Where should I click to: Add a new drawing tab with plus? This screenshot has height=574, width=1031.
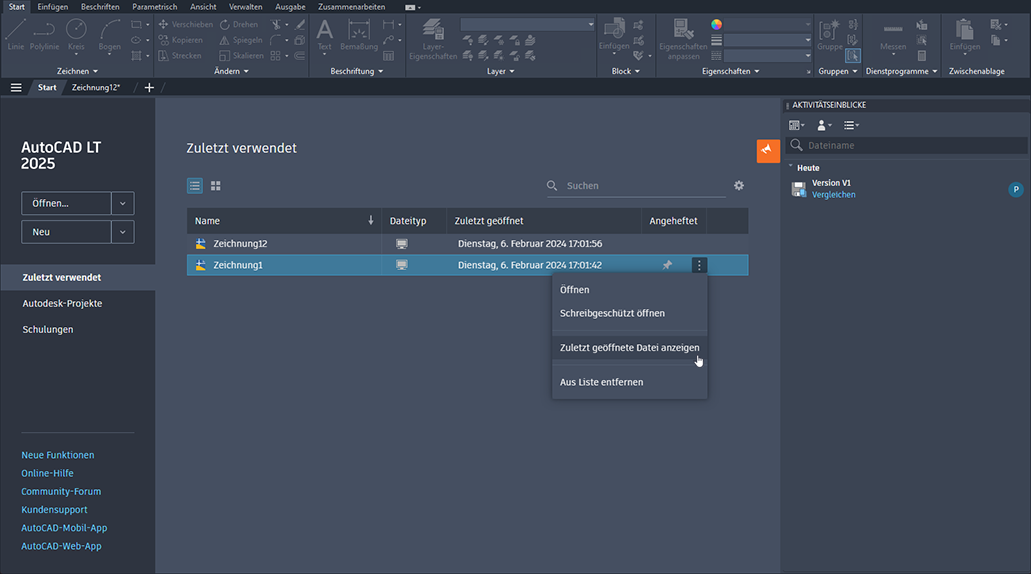(x=149, y=87)
